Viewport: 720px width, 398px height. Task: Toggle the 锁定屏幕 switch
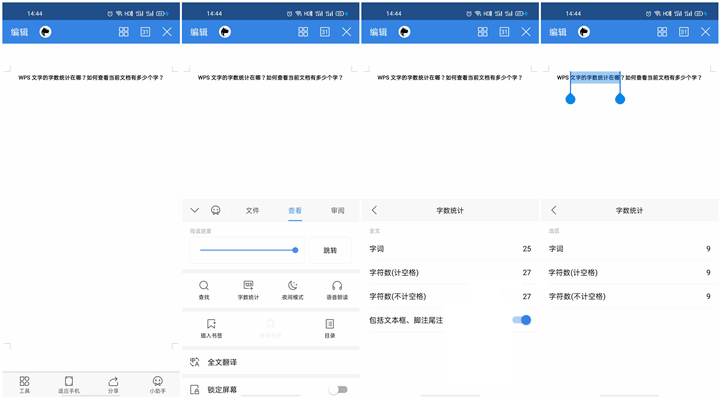(338, 390)
